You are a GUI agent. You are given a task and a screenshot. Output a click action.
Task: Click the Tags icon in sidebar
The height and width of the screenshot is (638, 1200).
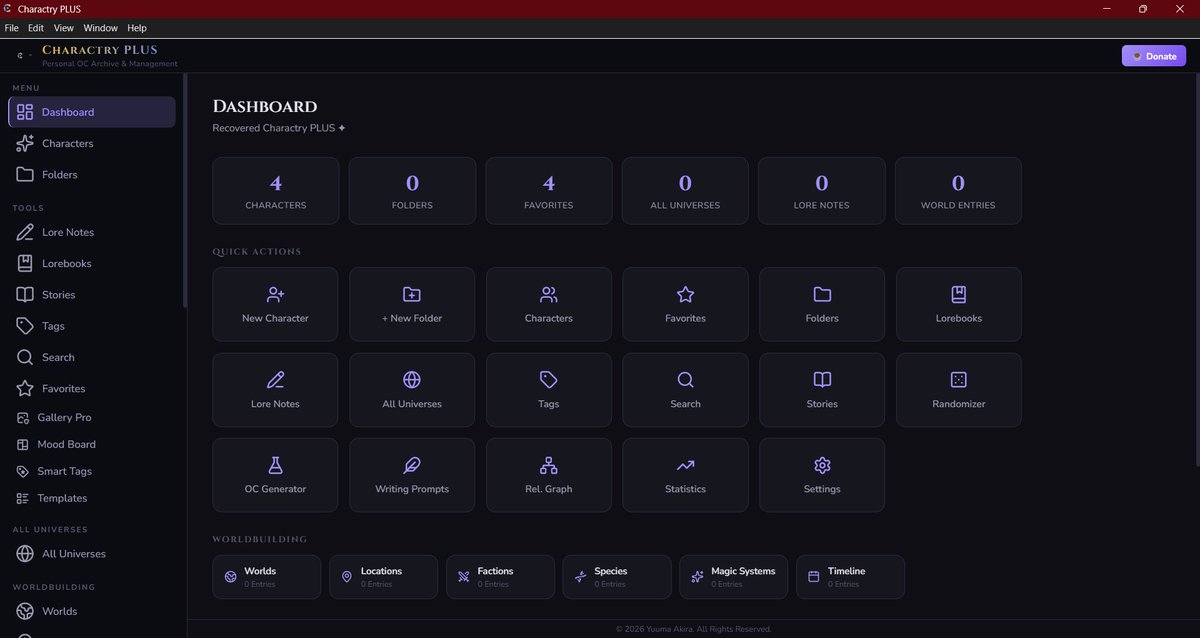25,326
